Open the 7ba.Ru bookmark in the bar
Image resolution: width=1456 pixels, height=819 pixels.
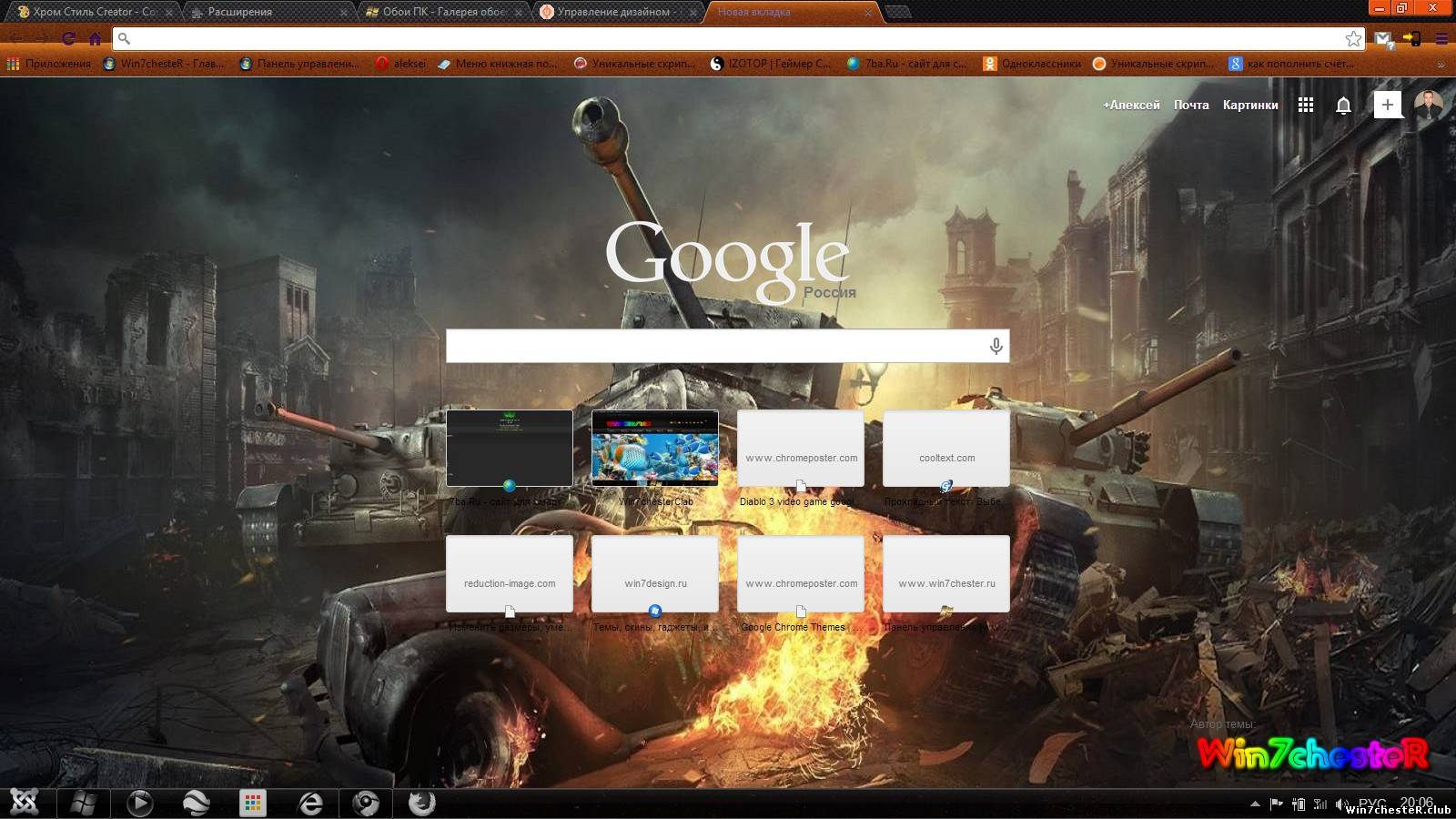(906, 64)
